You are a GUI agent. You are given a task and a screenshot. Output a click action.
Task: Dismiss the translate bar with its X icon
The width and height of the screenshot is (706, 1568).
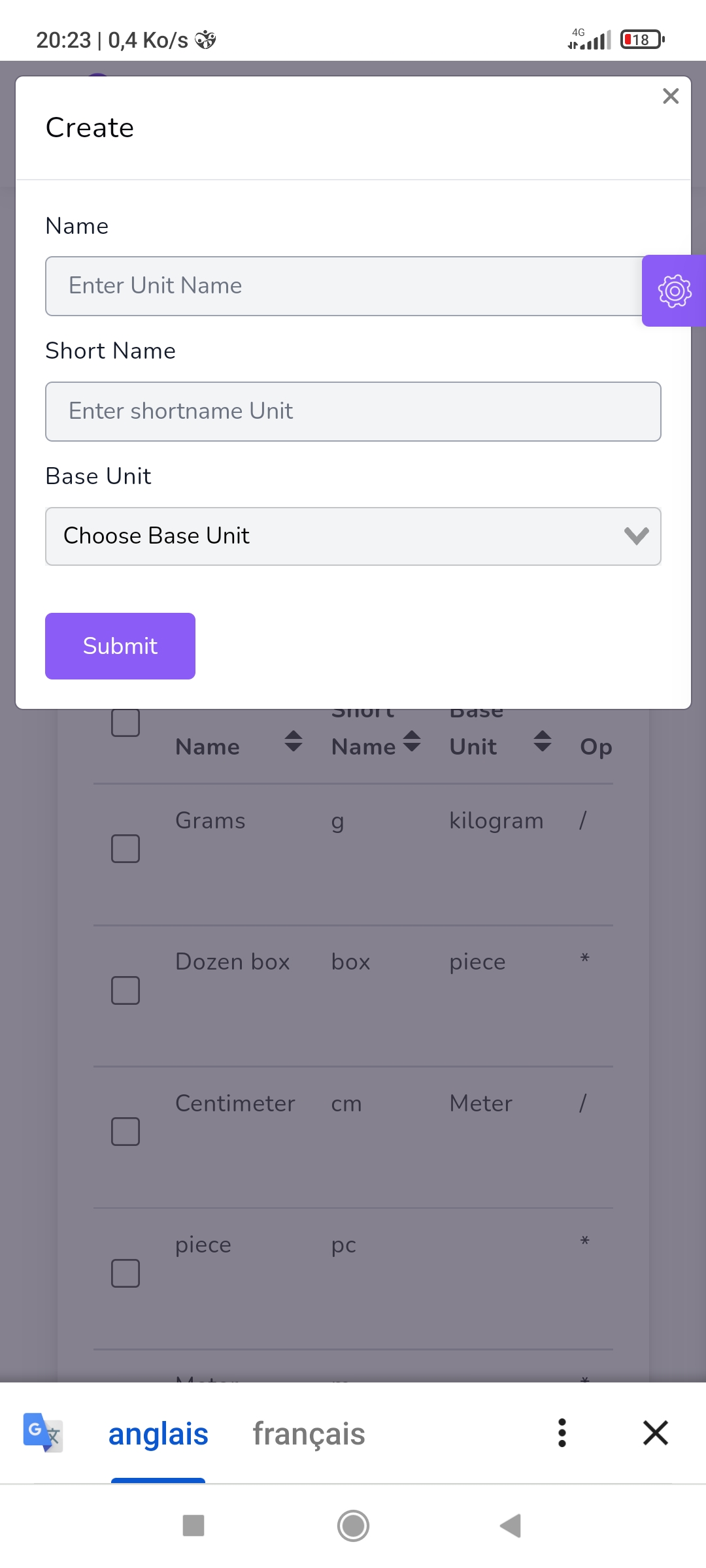point(655,1432)
